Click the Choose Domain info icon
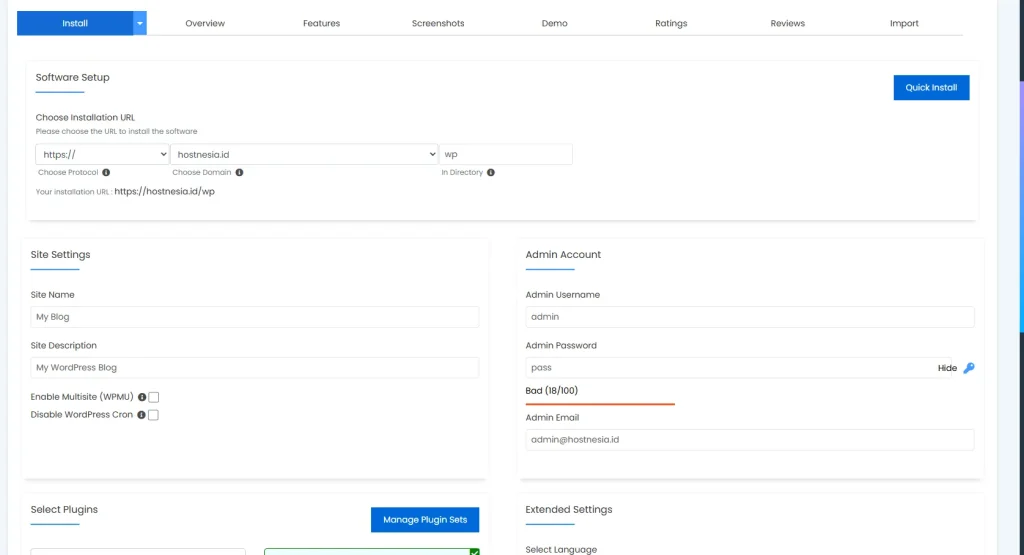 239,172
